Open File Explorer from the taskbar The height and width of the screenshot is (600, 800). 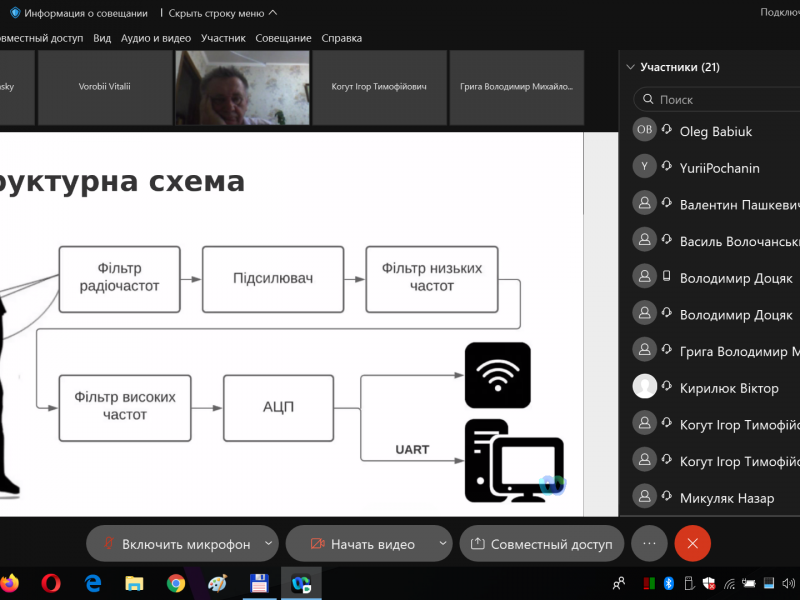(x=134, y=582)
